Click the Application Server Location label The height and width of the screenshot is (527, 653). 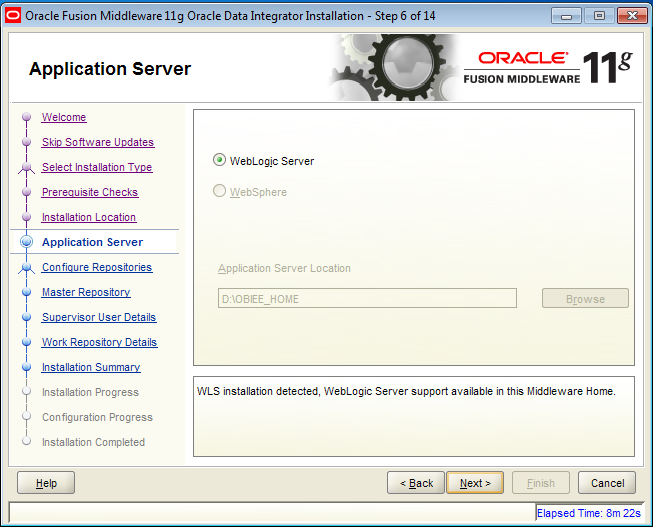tap(284, 268)
